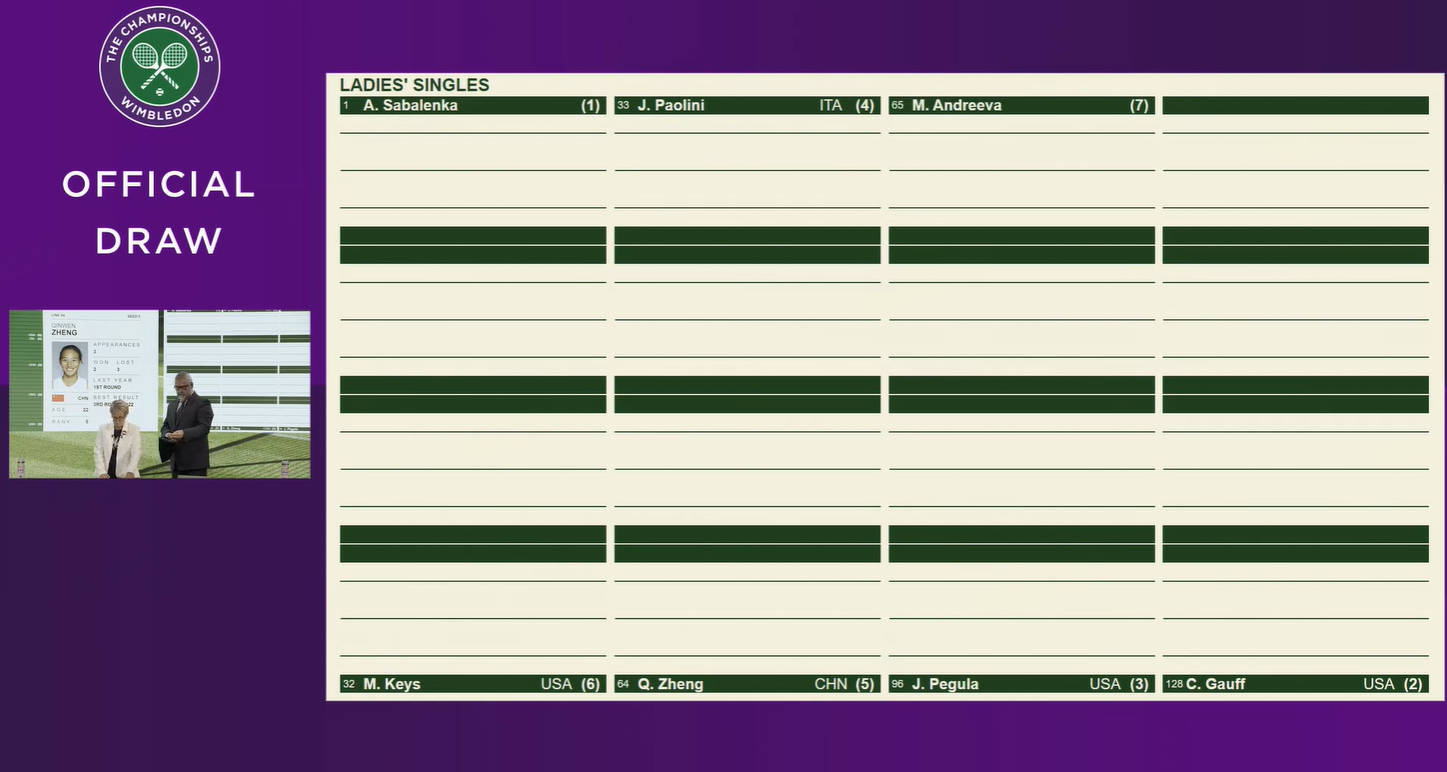Click seed number (1) beside Sabalenka
Image resolution: width=1447 pixels, height=772 pixels.
tap(591, 105)
